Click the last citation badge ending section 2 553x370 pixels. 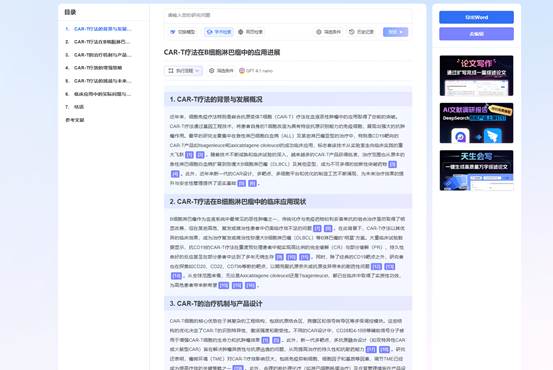point(250,285)
